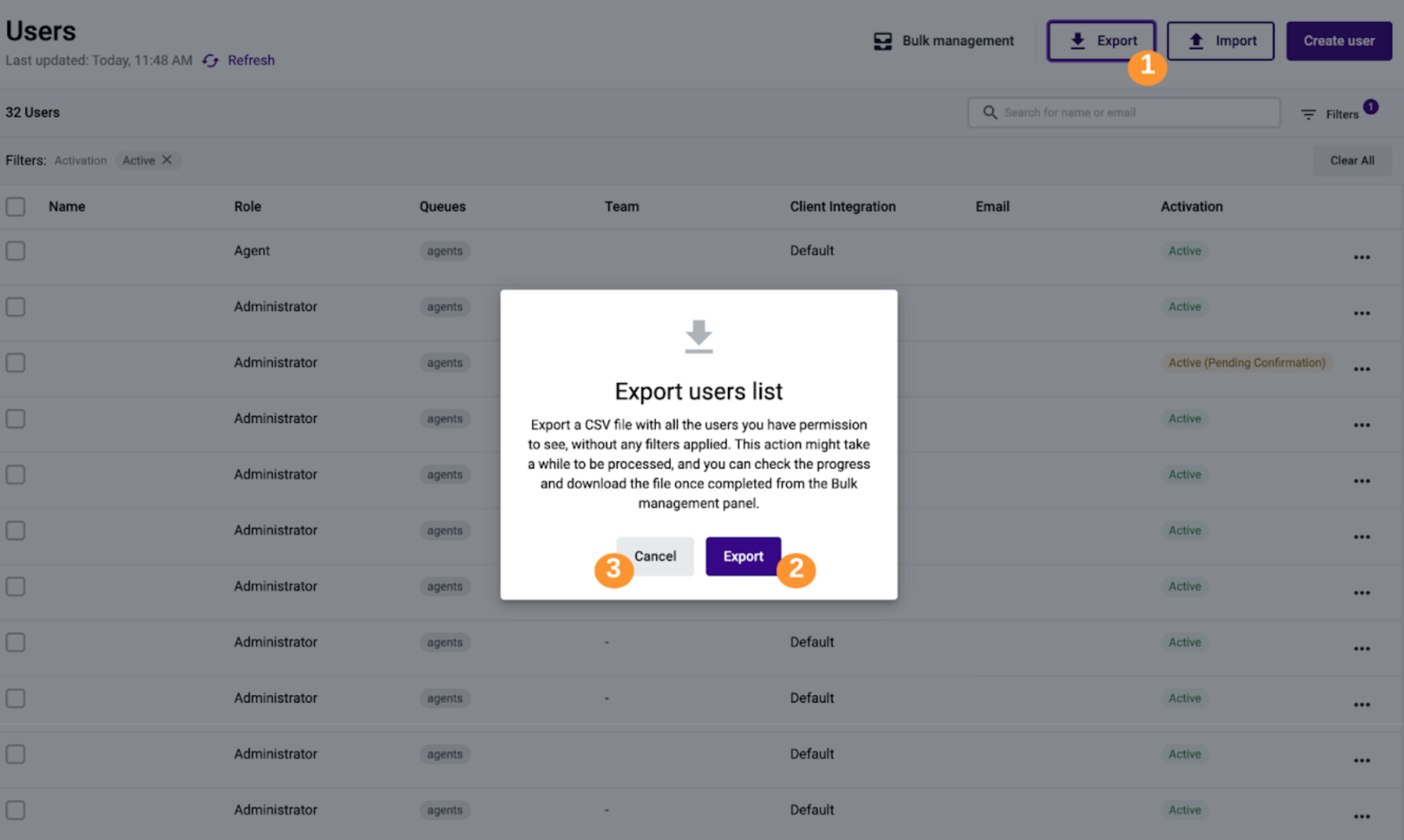Cancel the Export users list dialog

tap(655, 556)
